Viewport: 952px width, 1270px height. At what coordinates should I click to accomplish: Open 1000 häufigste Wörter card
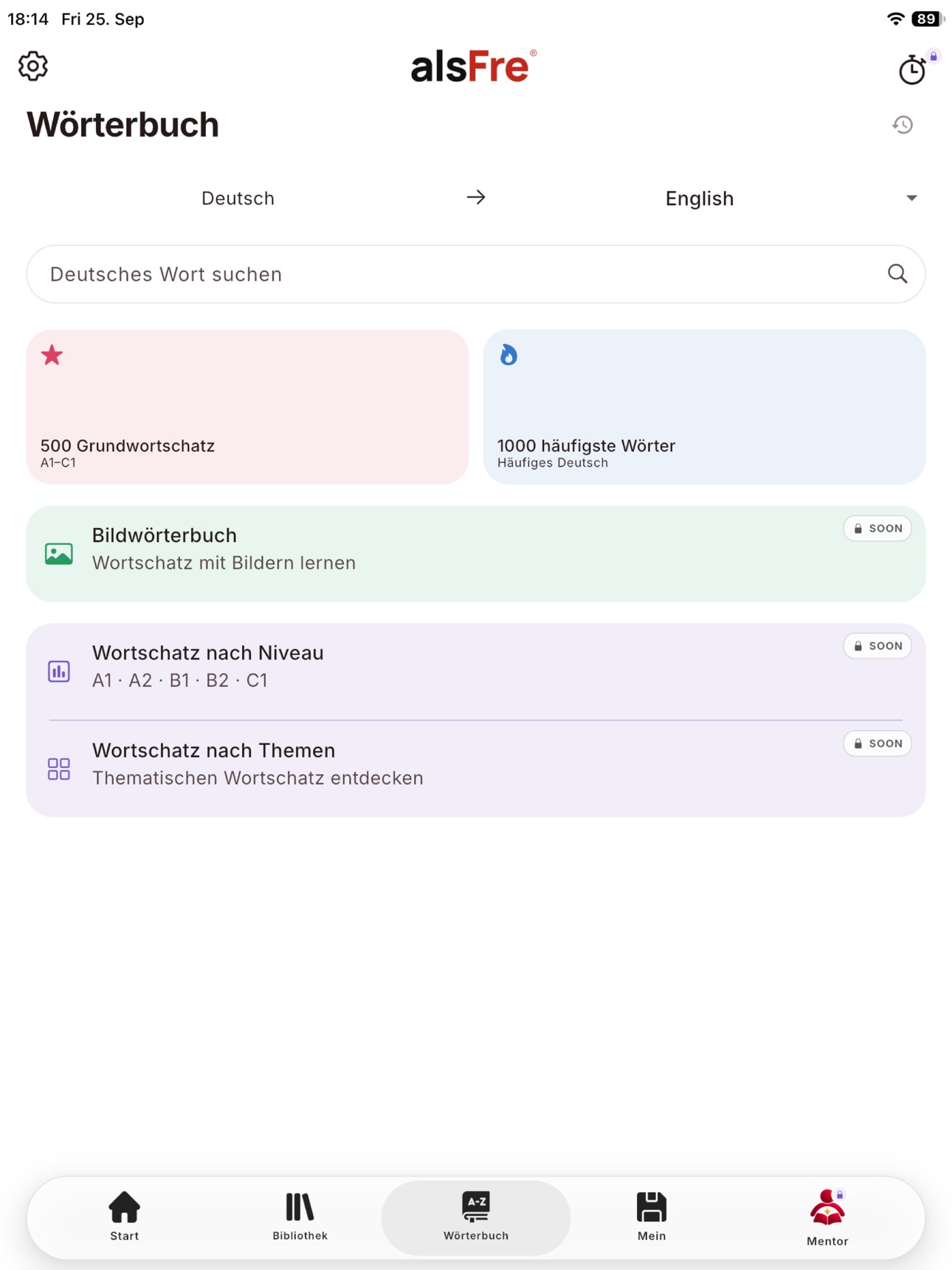[x=704, y=407]
